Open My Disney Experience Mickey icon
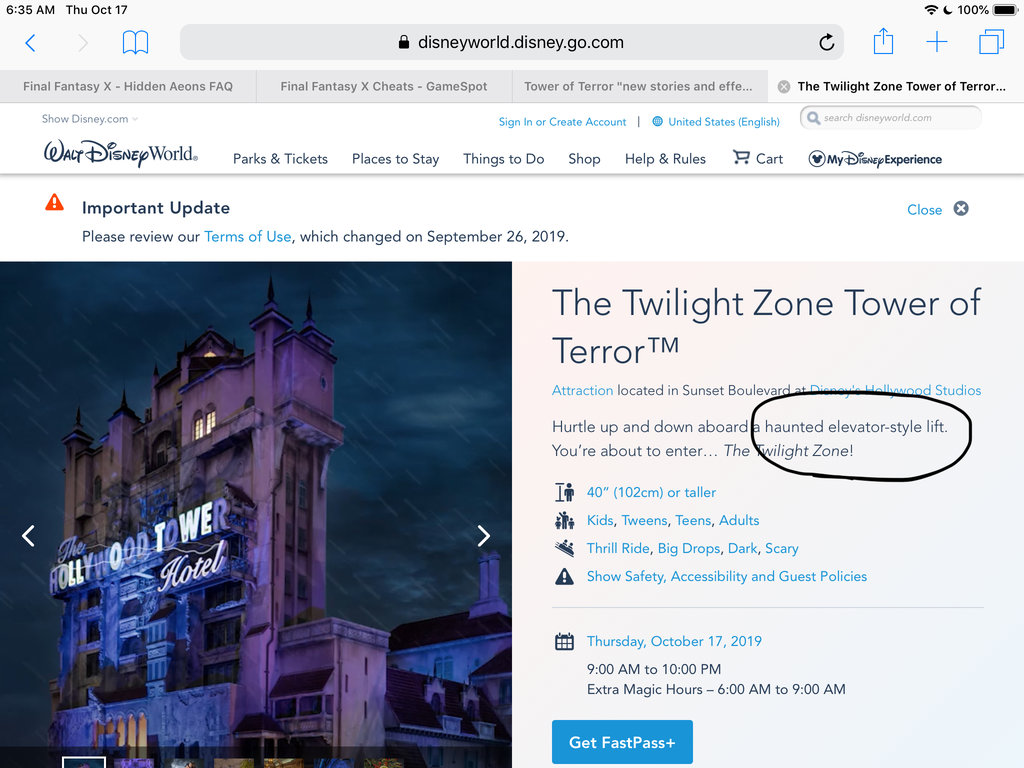Image resolution: width=1024 pixels, height=768 pixels. (816, 159)
